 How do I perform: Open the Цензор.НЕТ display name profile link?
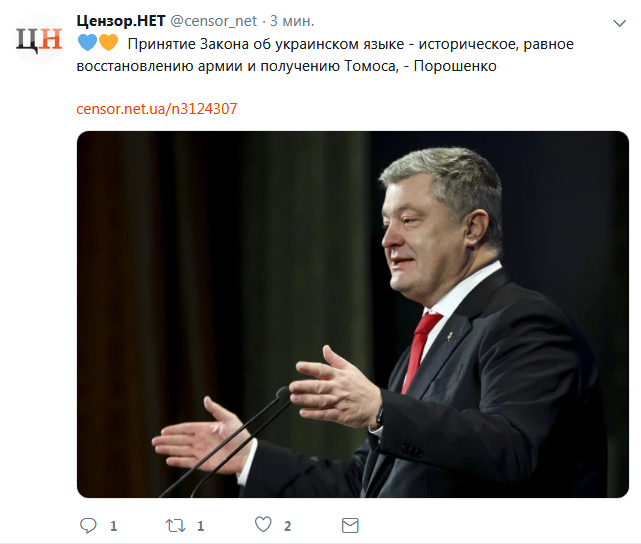pyautogui.click(x=121, y=21)
